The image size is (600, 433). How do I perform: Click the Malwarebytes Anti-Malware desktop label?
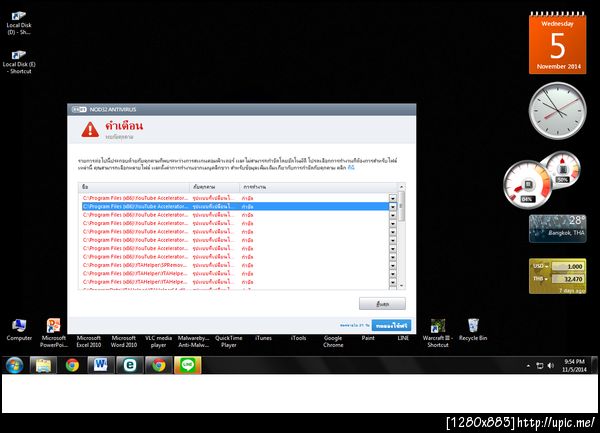[194, 341]
